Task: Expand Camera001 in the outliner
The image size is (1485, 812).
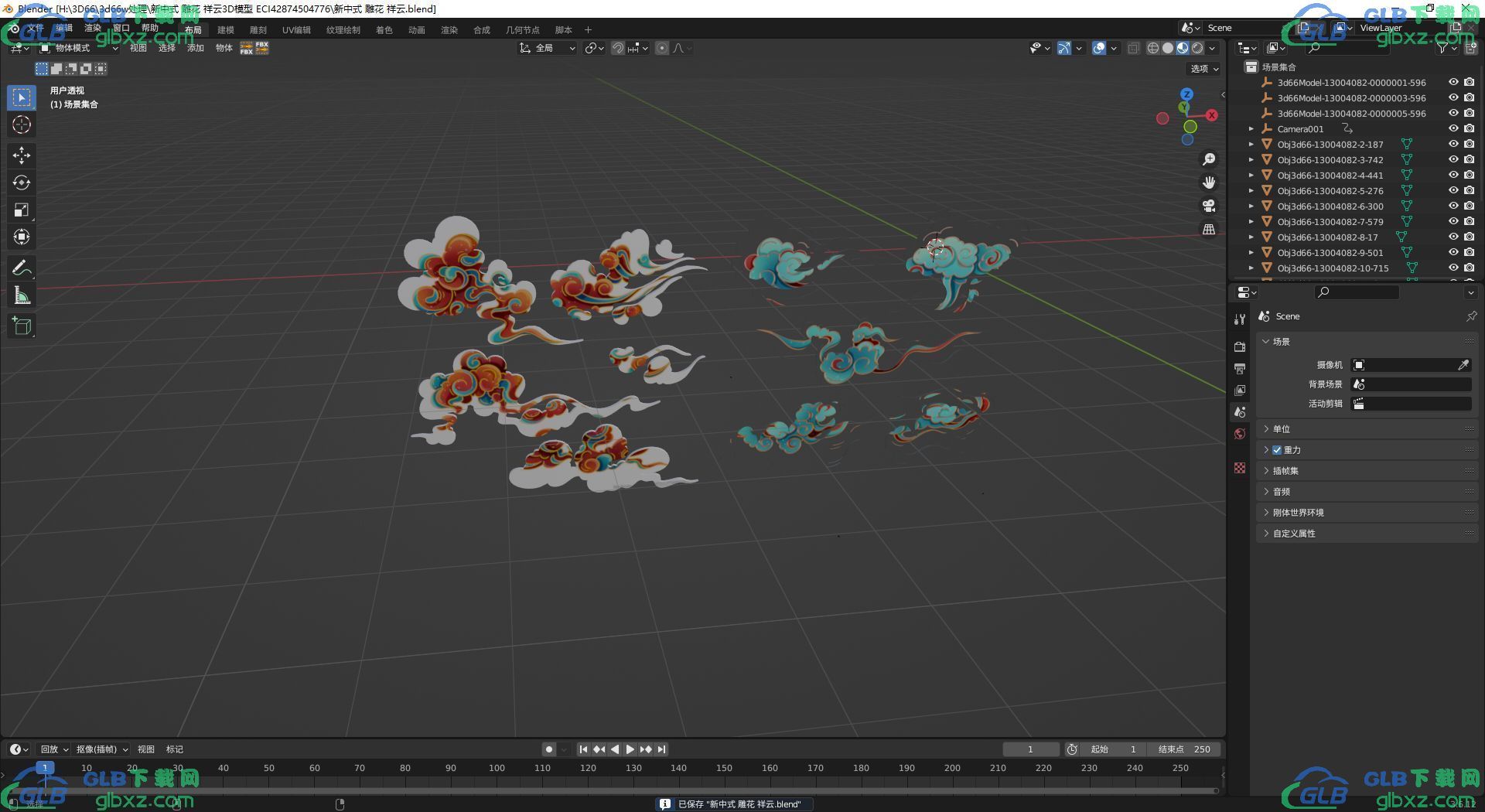Action: [x=1251, y=129]
